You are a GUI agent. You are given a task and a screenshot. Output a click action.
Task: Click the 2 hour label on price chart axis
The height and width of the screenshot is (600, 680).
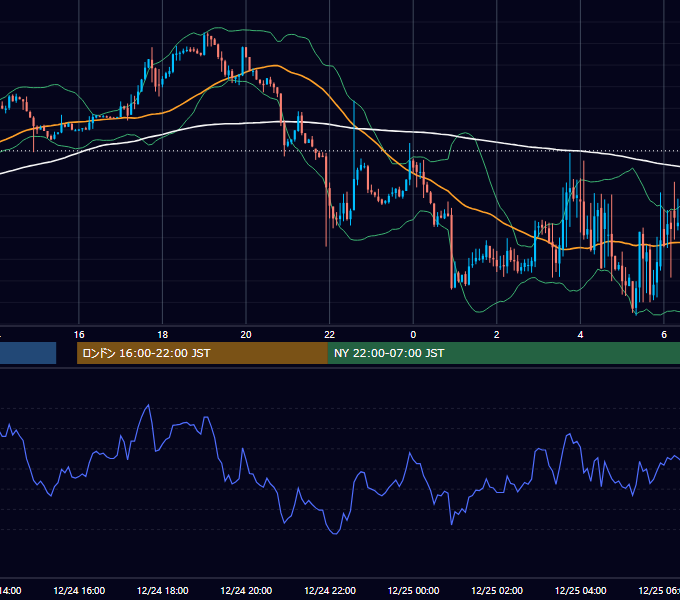[497, 335]
